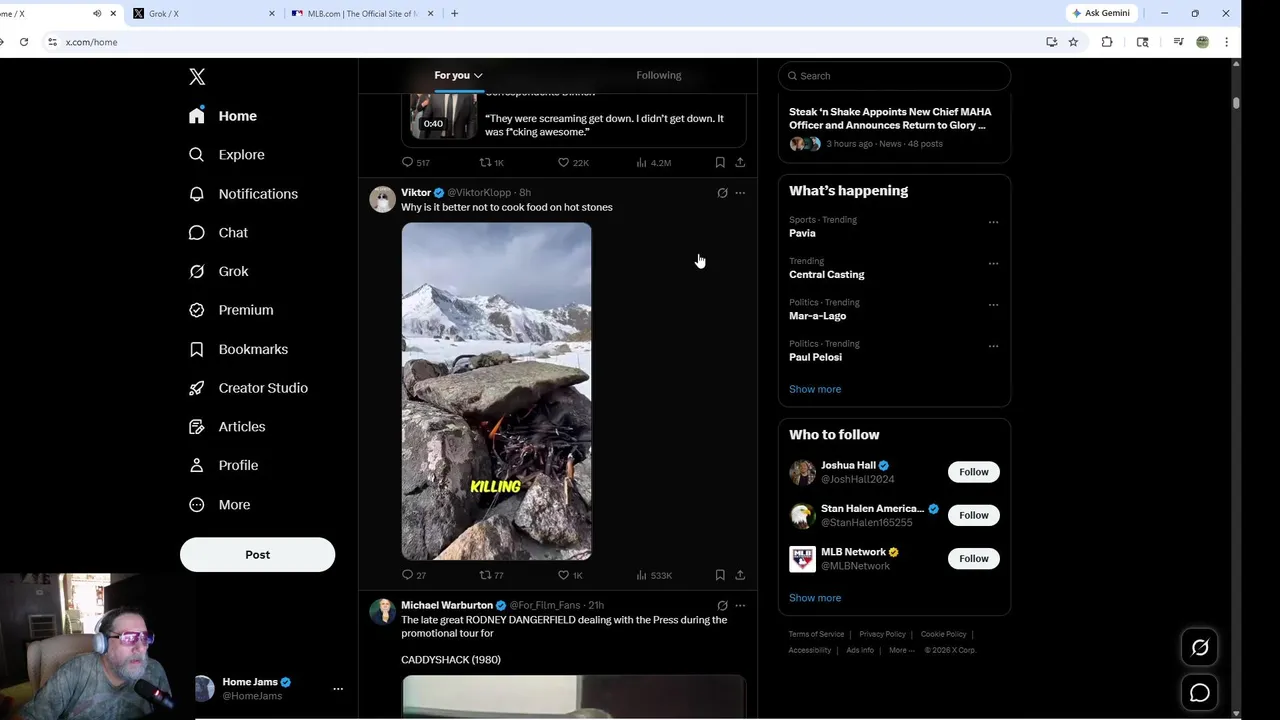1280x720 pixels.
Task: Open the Terms of Service footer link
Action: coord(816,634)
